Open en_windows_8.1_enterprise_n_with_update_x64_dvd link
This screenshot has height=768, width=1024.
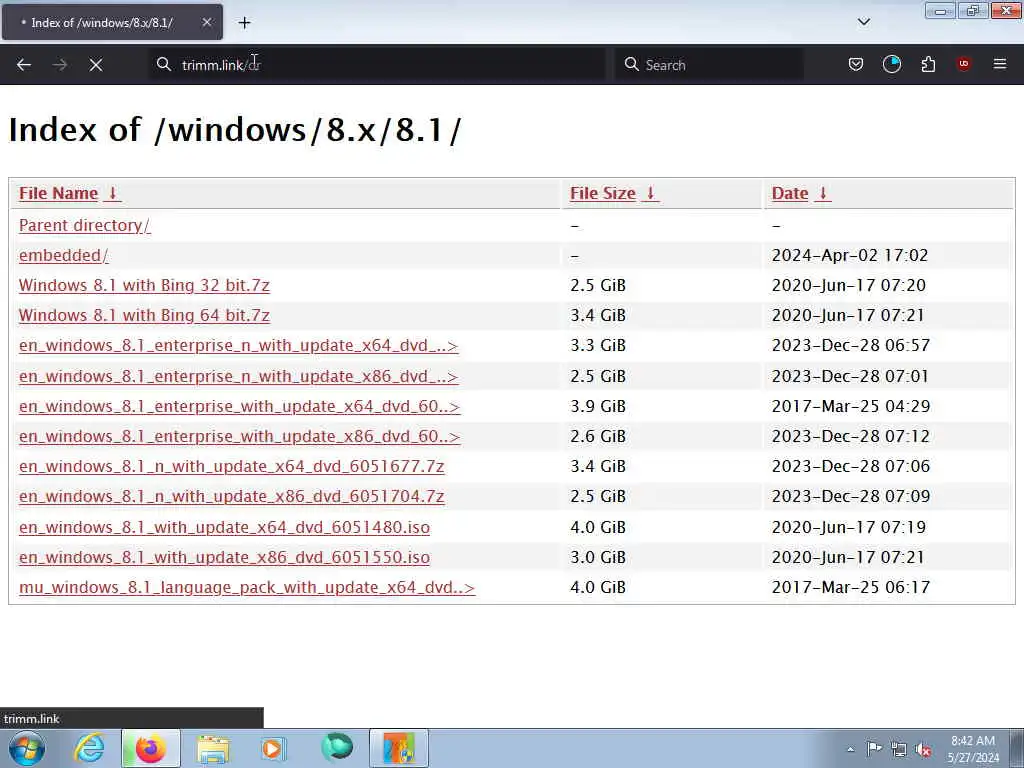coord(238,345)
